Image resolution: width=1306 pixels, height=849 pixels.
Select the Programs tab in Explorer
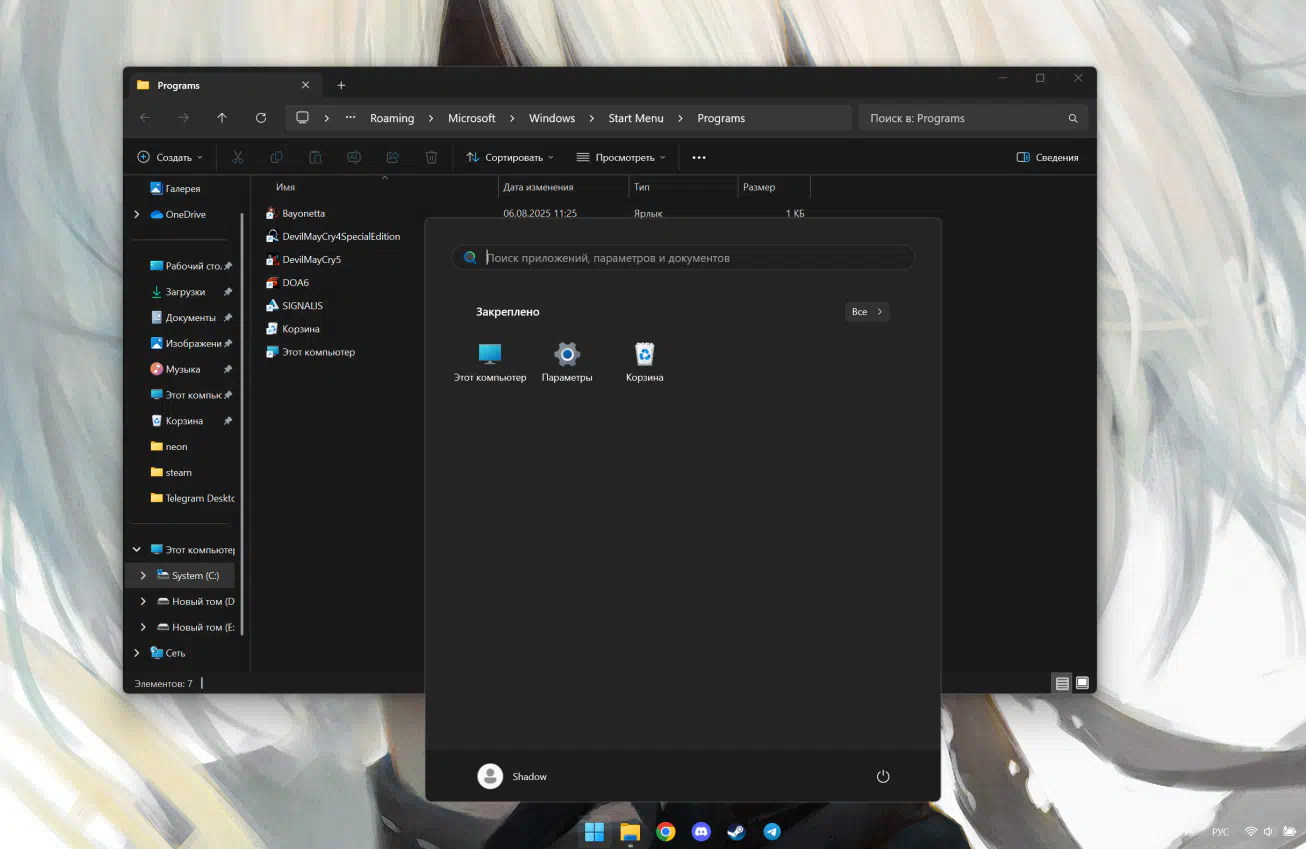coord(224,85)
